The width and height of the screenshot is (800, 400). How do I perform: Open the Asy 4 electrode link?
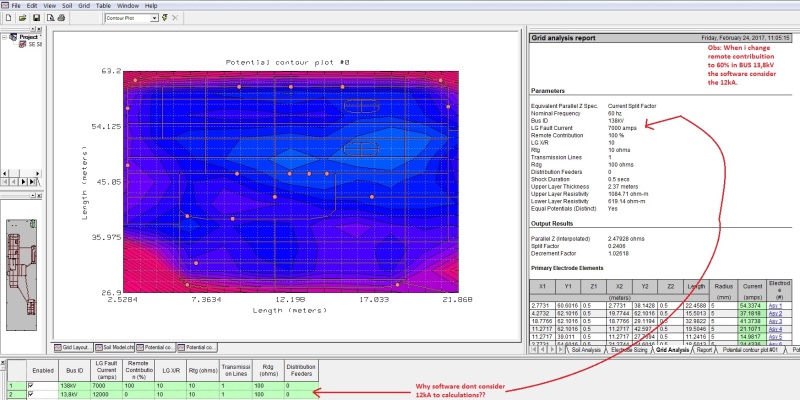pos(775,330)
